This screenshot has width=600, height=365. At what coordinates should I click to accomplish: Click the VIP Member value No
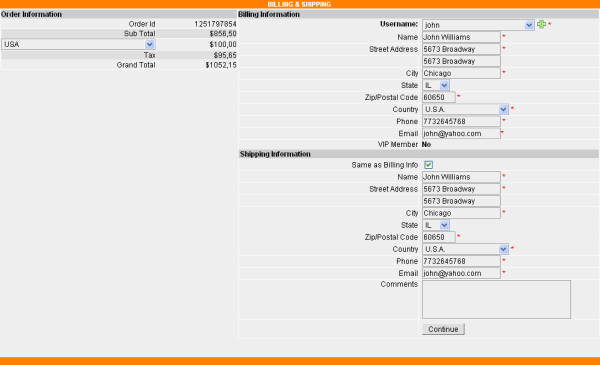[x=426, y=144]
